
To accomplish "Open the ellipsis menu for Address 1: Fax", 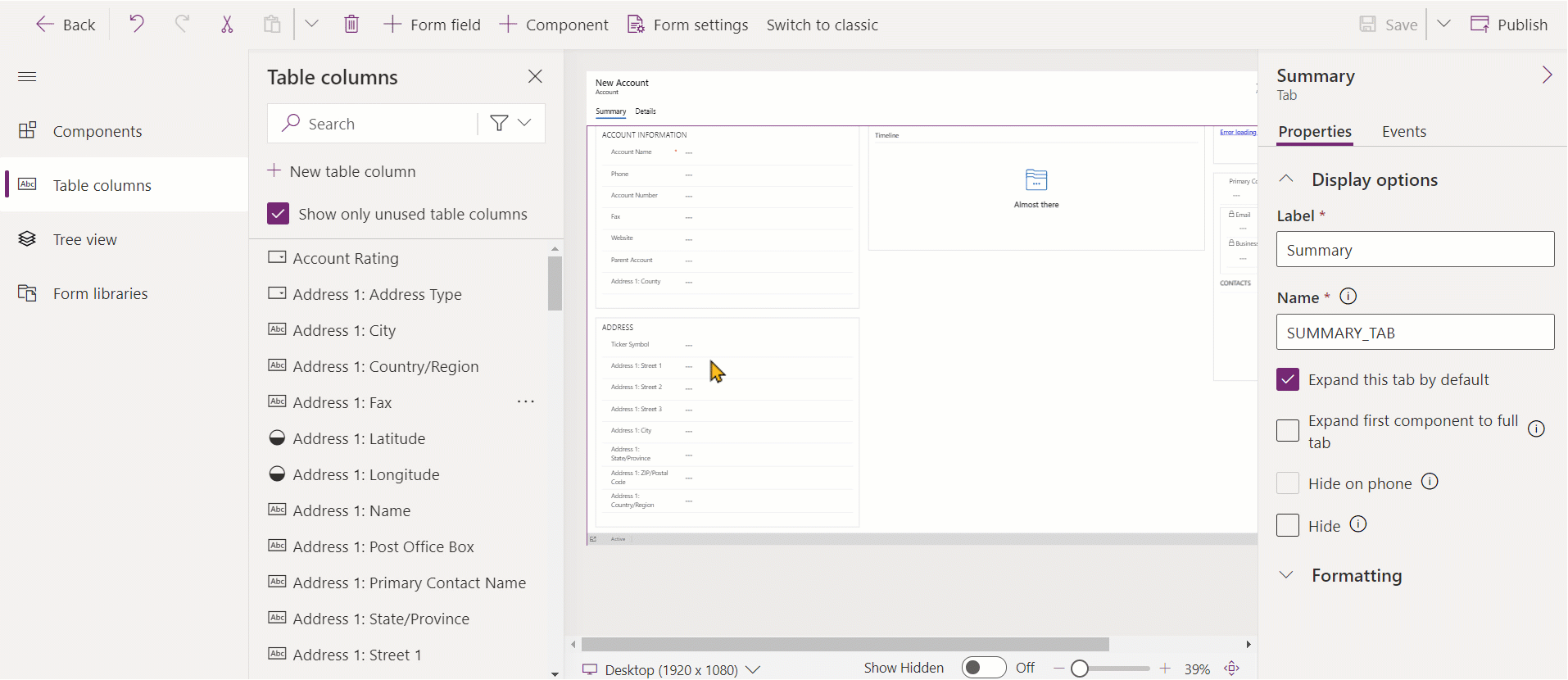I will click(526, 401).
